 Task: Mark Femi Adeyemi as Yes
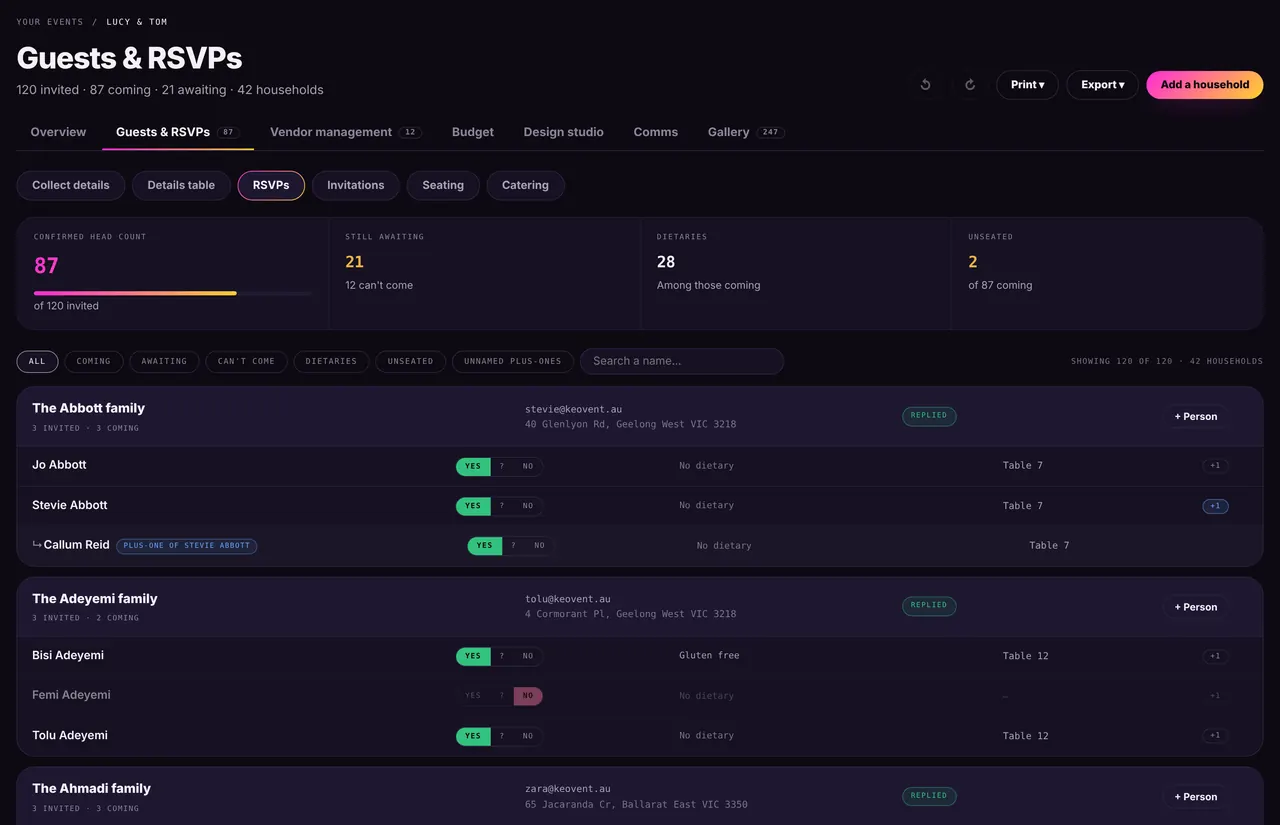(473, 696)
